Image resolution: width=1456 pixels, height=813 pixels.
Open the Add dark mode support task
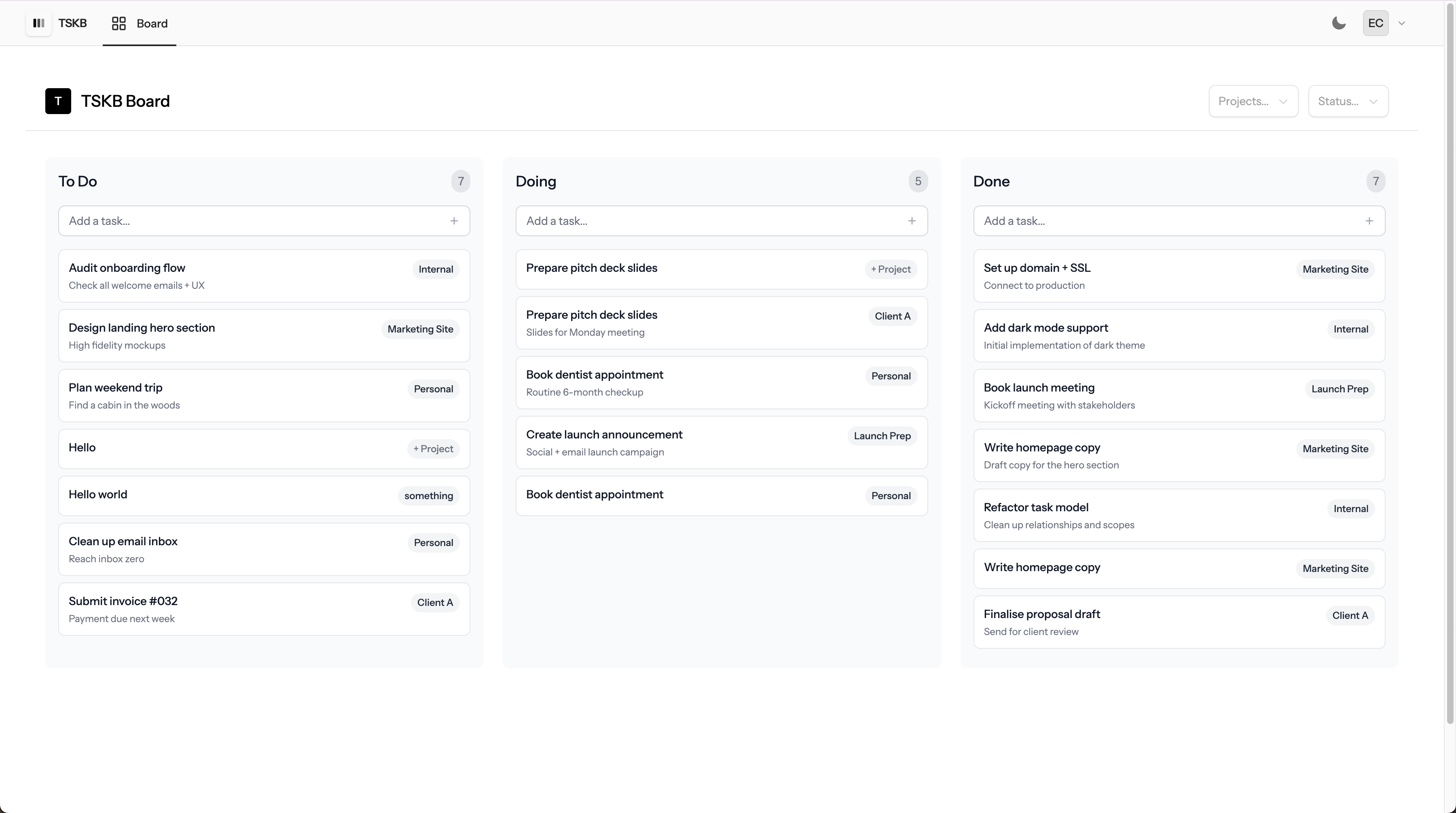1179,336
